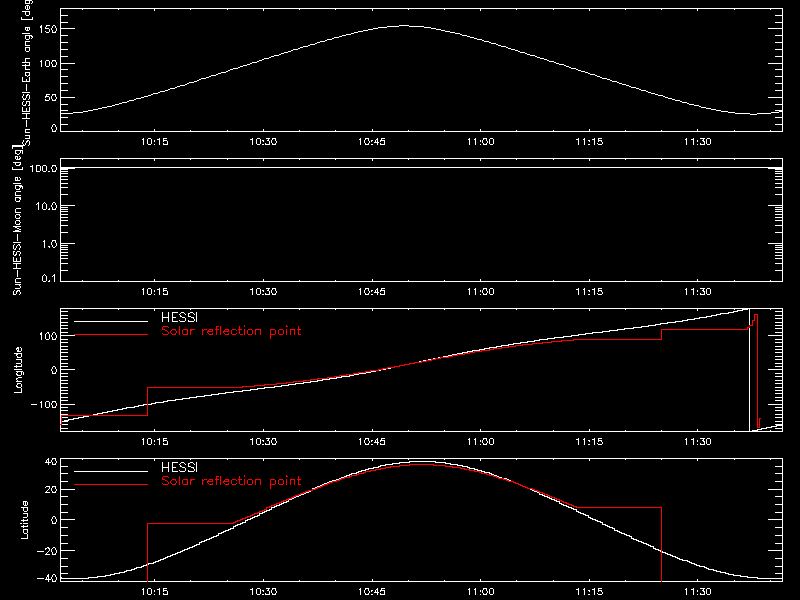The width and height of the screenshot is (800, 600).
Task: Click 11:15 time label under Latitude plot
Action: 589,592
